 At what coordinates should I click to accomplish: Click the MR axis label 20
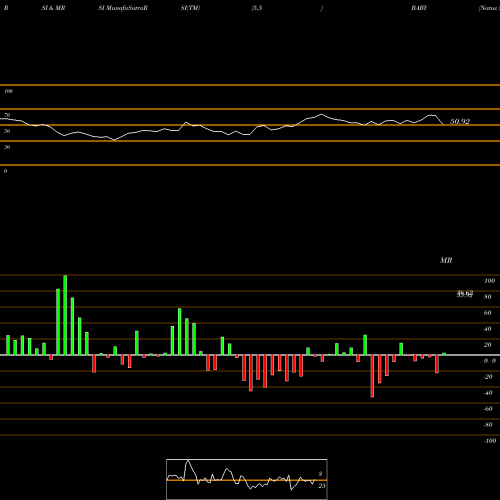click(488, 345)
